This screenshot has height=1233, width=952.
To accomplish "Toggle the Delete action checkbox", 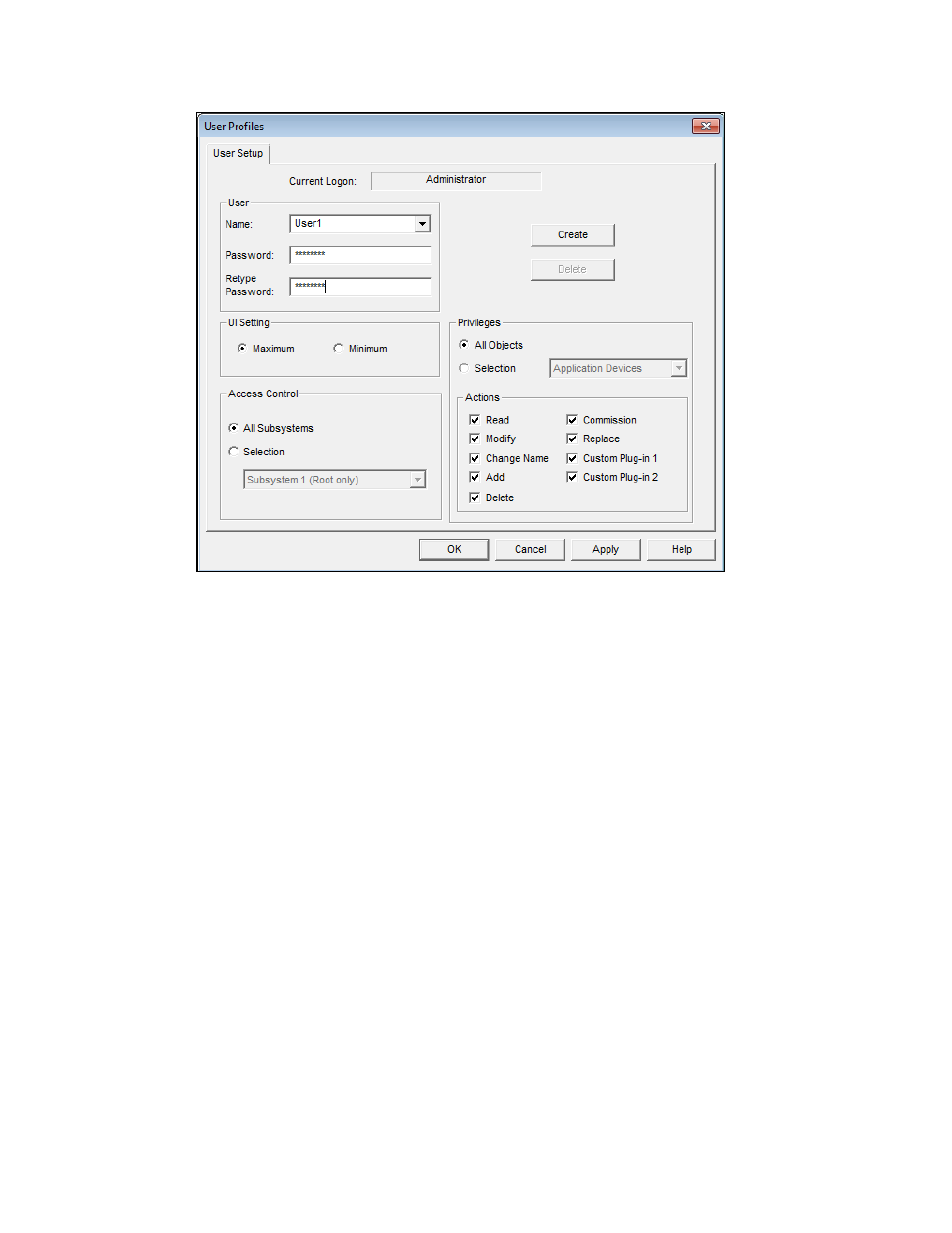I will (x=475, y=498).
